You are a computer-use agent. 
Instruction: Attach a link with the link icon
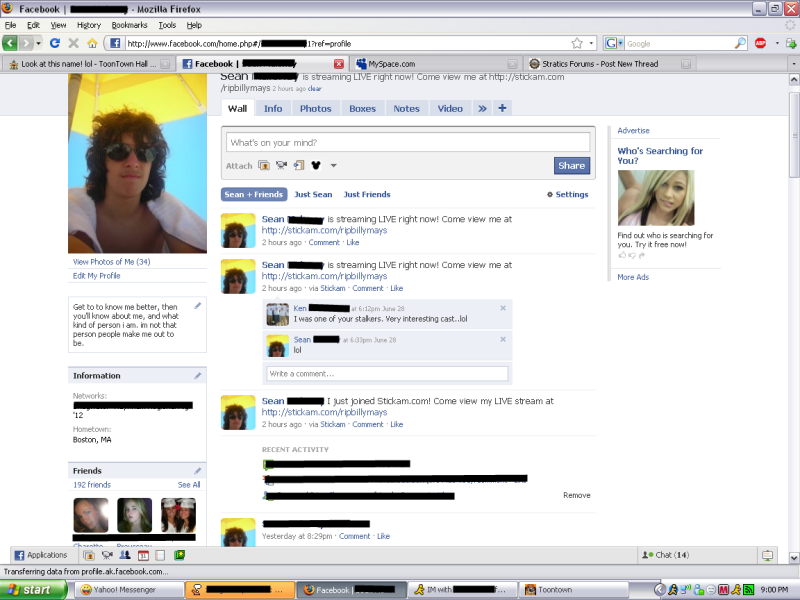(x=298, y=165)
